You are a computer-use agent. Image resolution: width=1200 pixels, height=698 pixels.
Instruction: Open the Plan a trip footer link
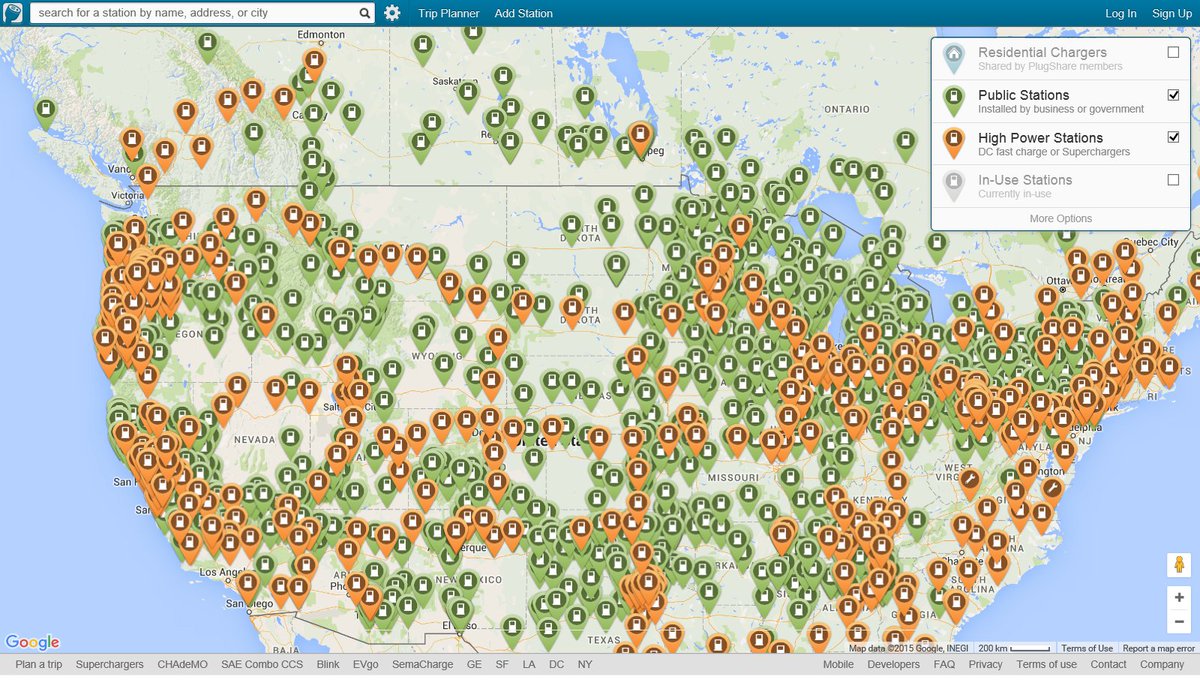click(38, 665)
